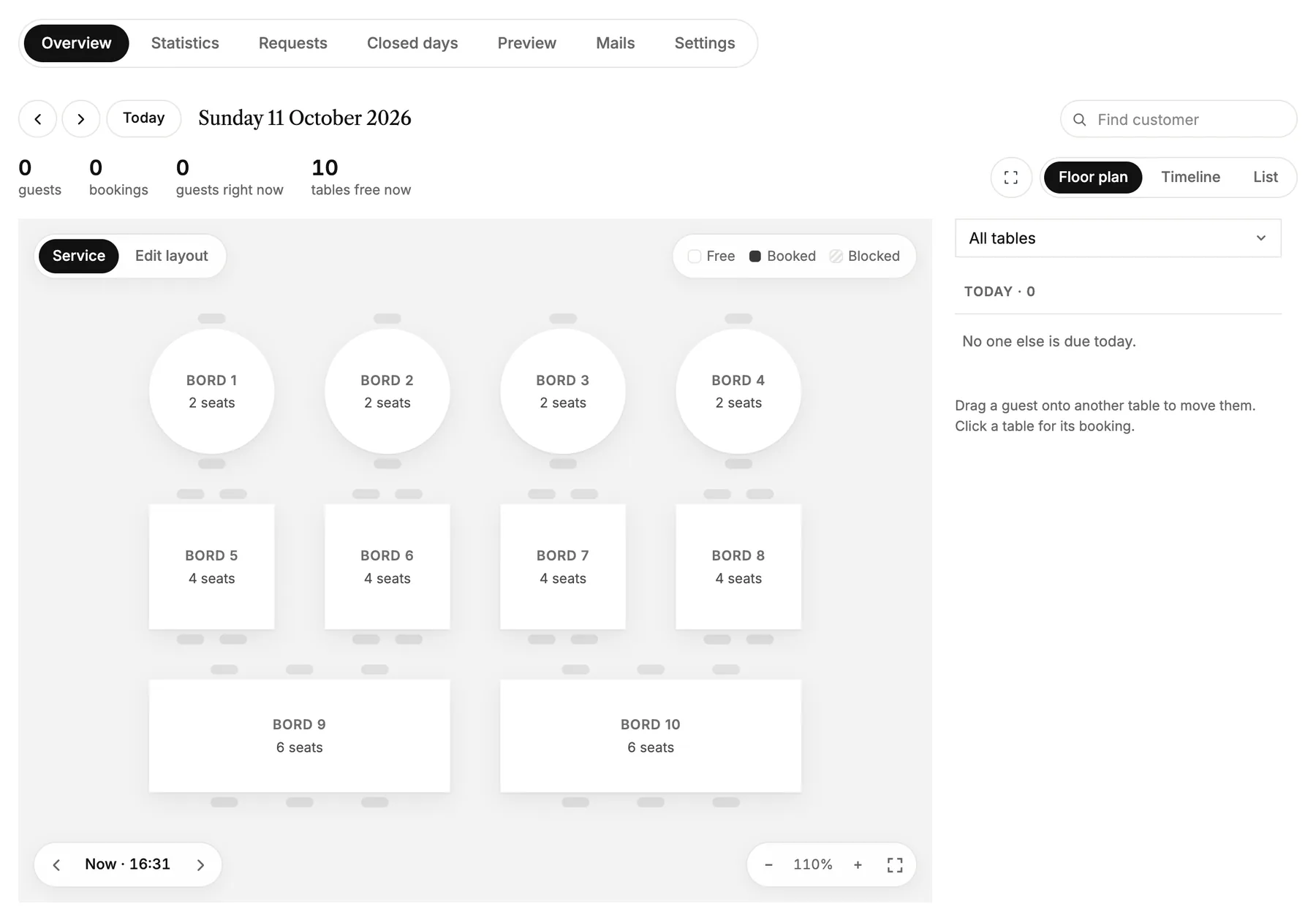Viewport: 1316px width, 920px height.
Task: Jump to Today's date
Action: 144,118
